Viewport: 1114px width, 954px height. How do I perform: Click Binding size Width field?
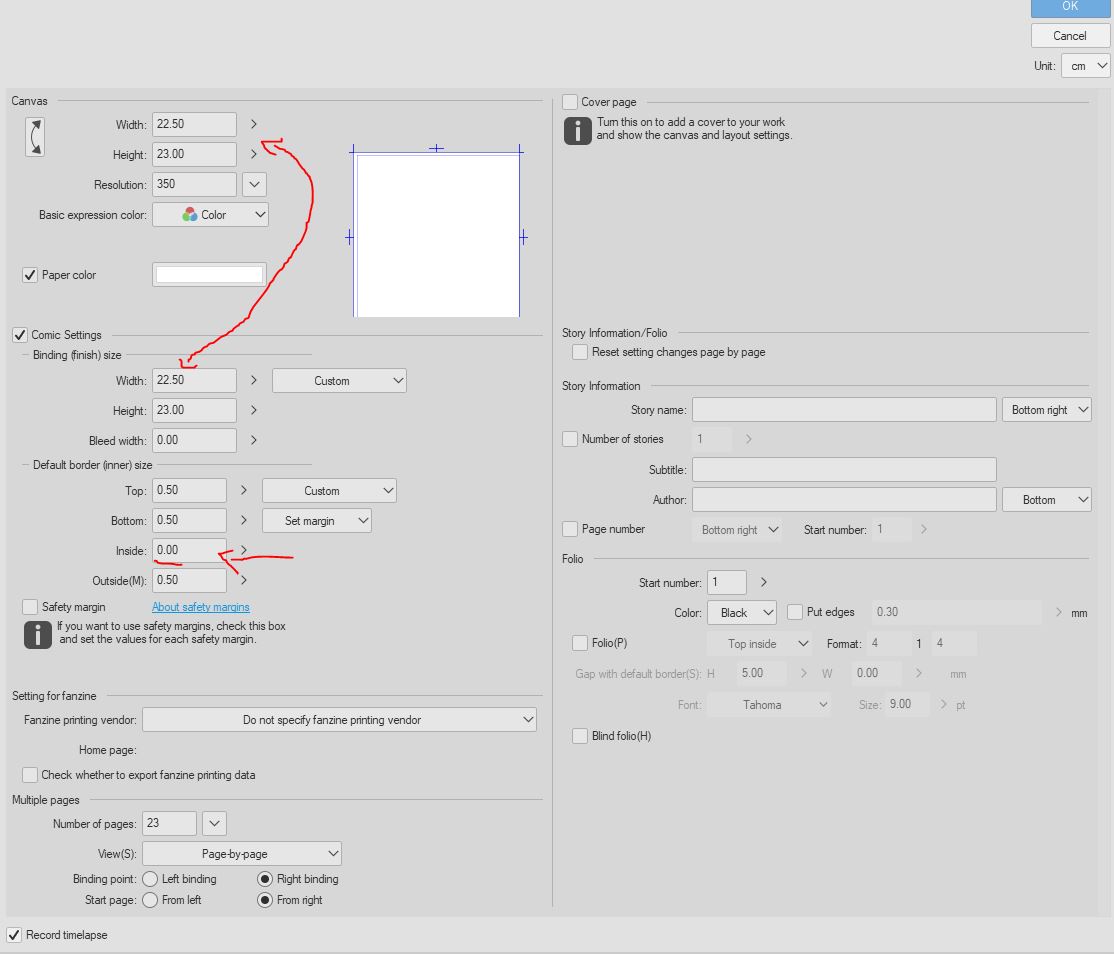point(194,380)
